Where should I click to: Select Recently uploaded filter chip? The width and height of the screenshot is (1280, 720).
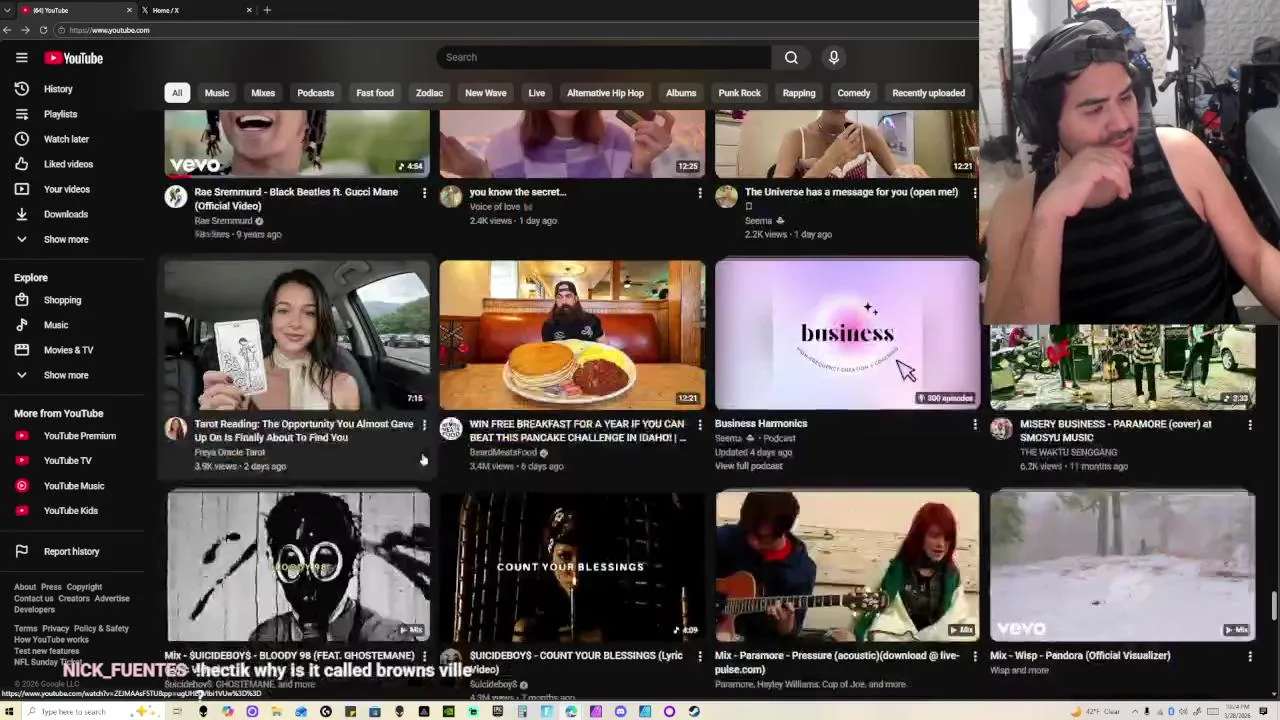tap(928, 93)
